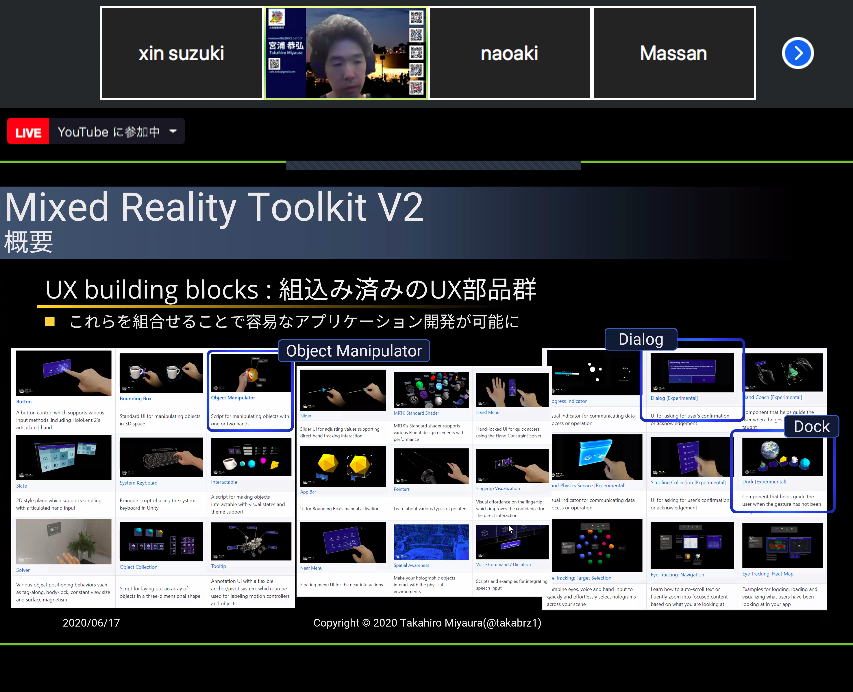Click the "Spatial Awareness" link text
Screen dimensions: 853x692
pos(412,566)
